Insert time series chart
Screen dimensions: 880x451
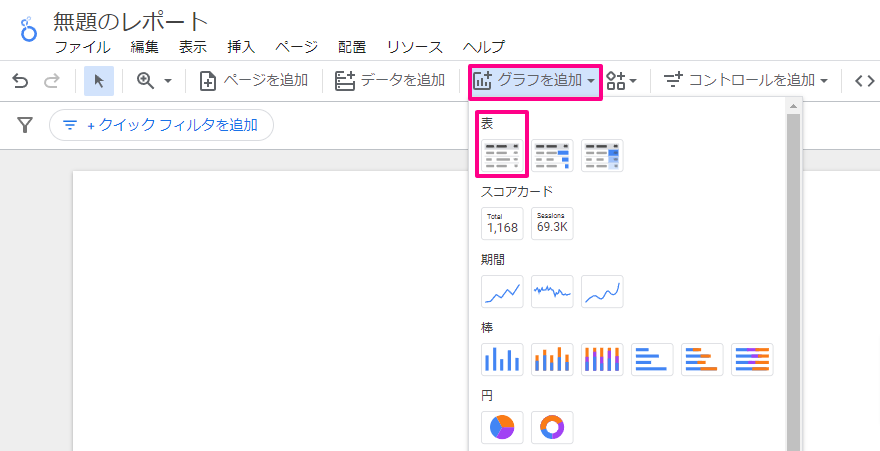pos(502,291)
